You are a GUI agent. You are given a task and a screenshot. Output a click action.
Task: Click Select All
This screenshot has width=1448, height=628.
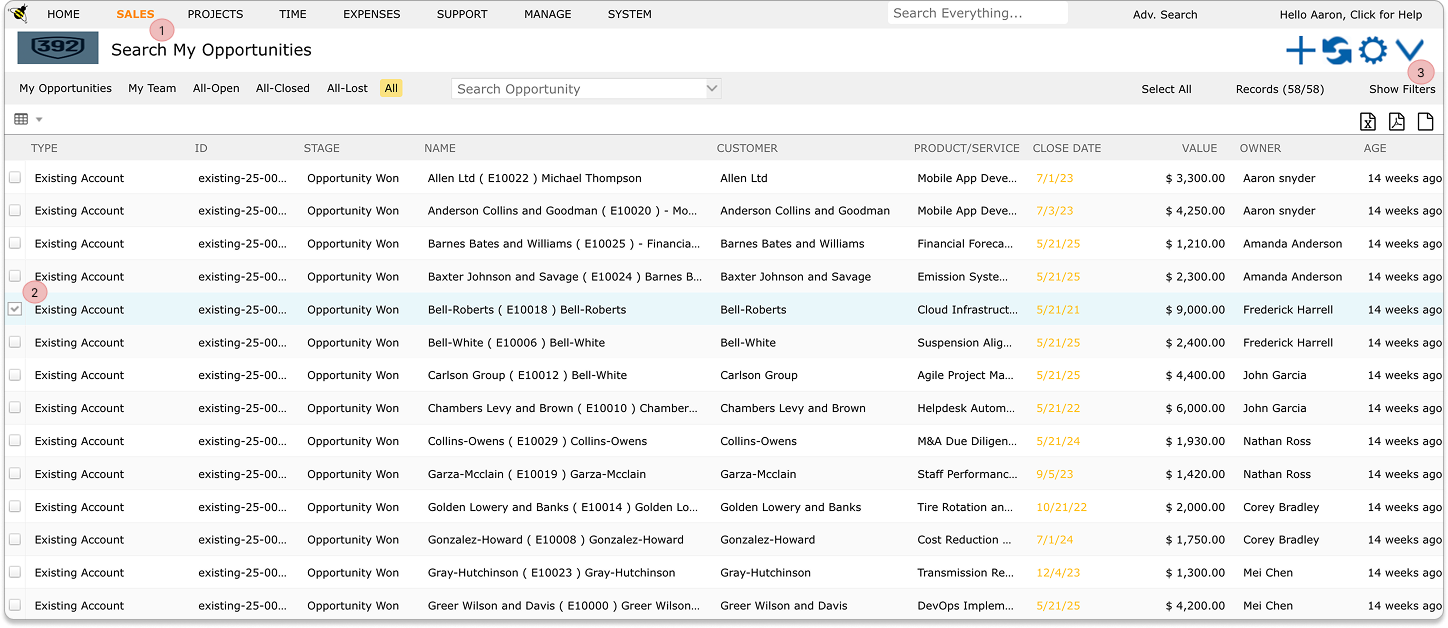coord(1166,89)
